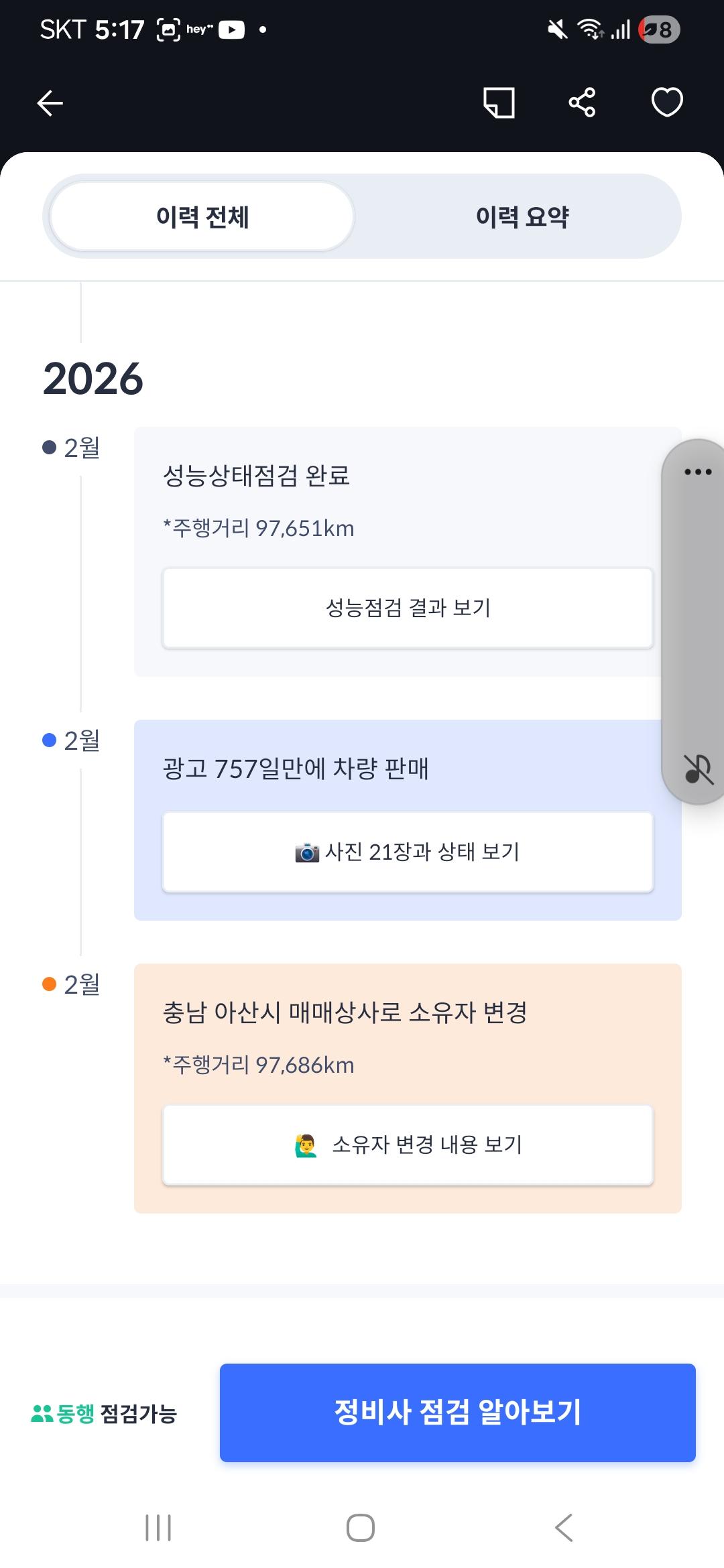Screen dimensions: 724x1568
Task: Tap the back arrow at top left
Action: coord(48,102)
